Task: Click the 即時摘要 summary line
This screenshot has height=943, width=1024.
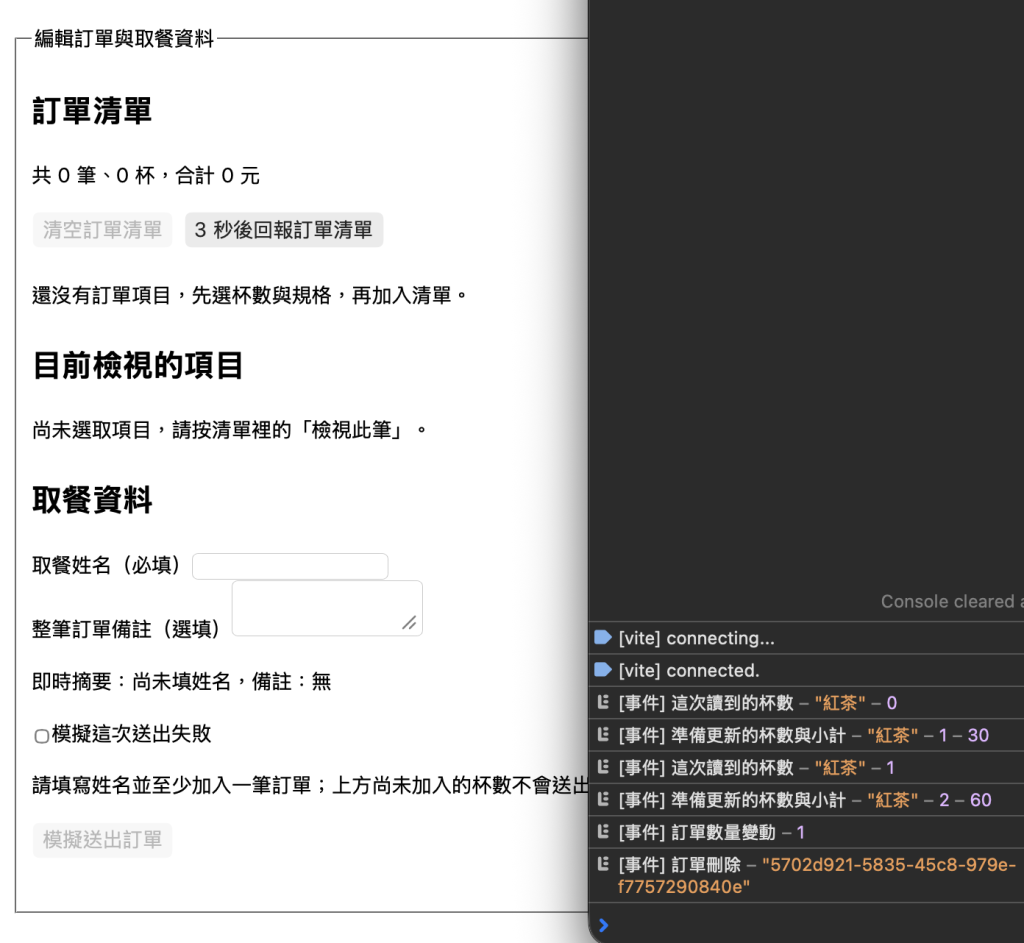Action: (x=182, y=682)
